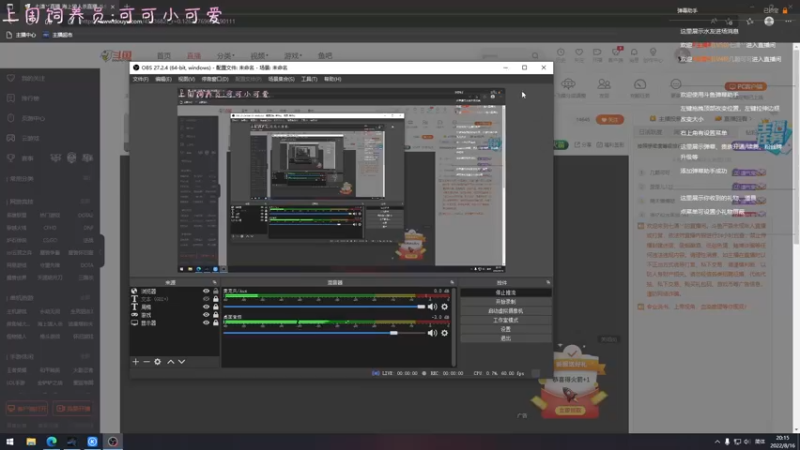Open the history clock icon on the Douyu header

tap(561, 52)
